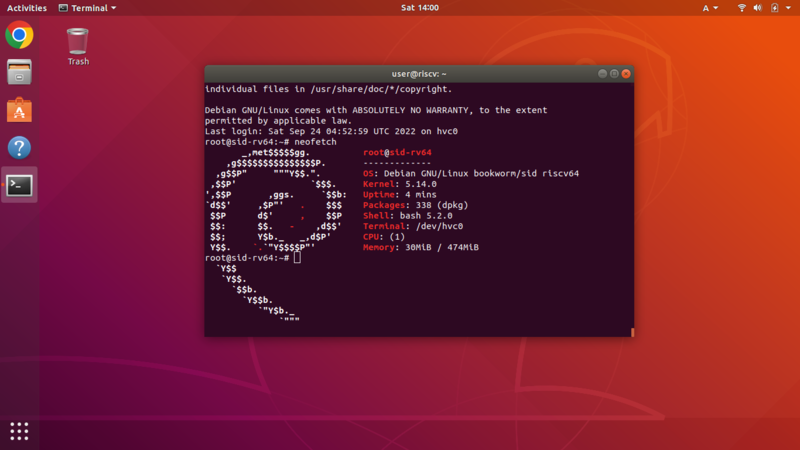The height and width of the screenshot is (450, 800).
Task: Open the Terminal app menu in top bar
Action: coord(87,8)
